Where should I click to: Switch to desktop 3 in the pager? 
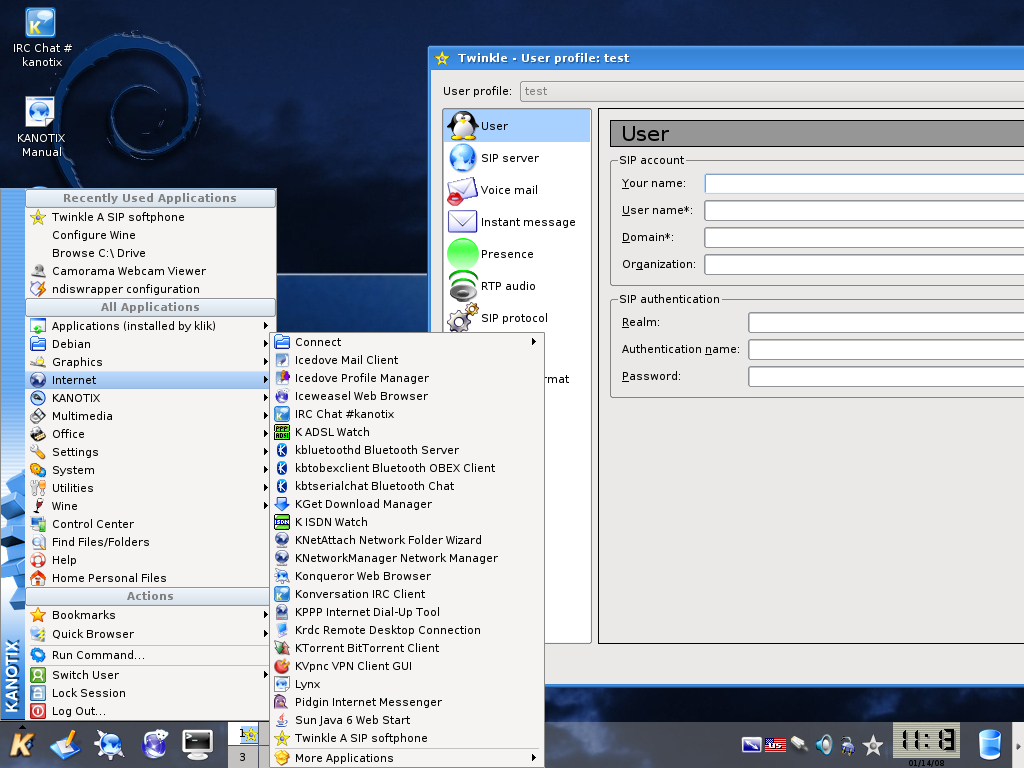pyautogui.click(x=243, y=757)
